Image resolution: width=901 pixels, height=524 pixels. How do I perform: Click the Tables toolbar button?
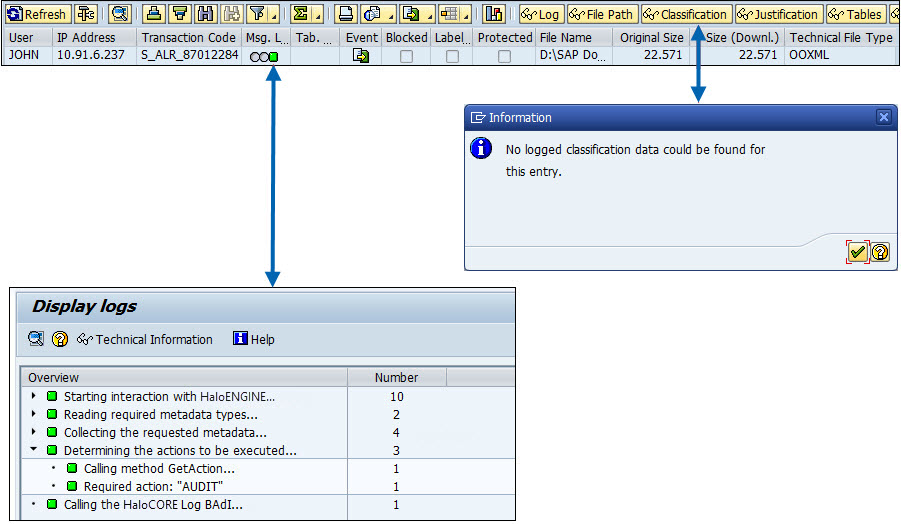(856, 14)
